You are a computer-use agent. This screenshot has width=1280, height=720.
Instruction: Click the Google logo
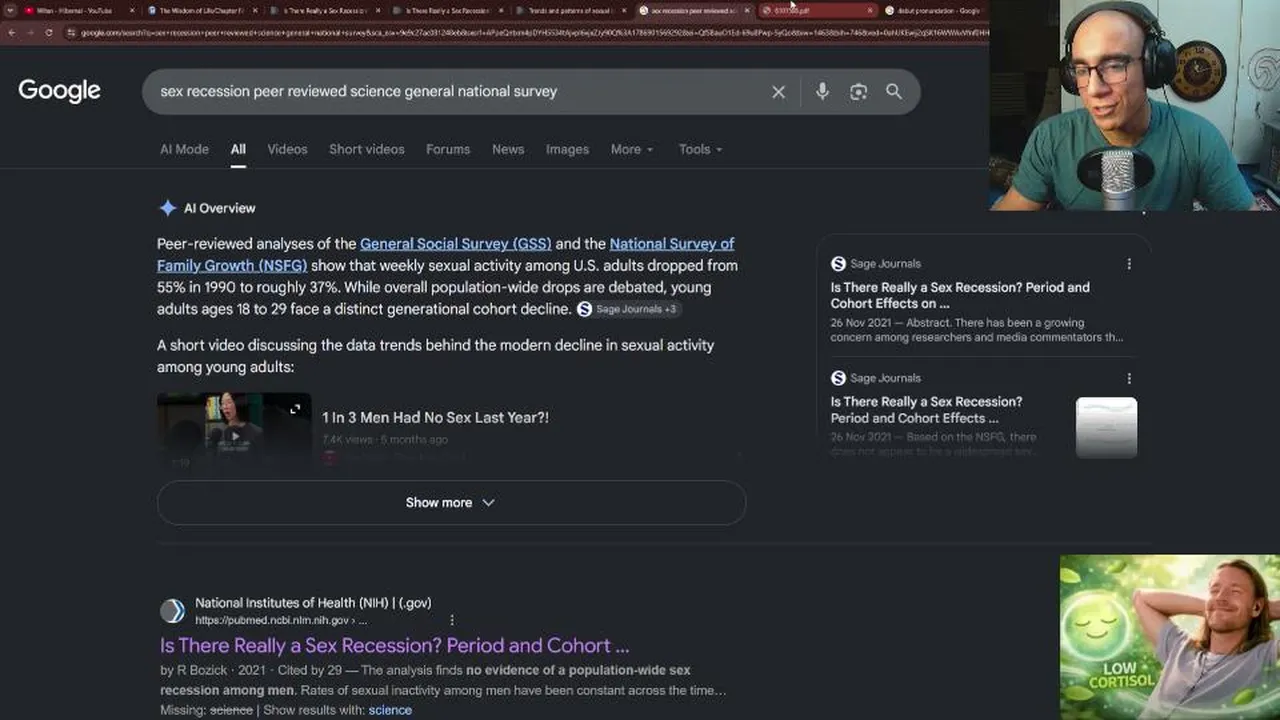coord(59,91)
